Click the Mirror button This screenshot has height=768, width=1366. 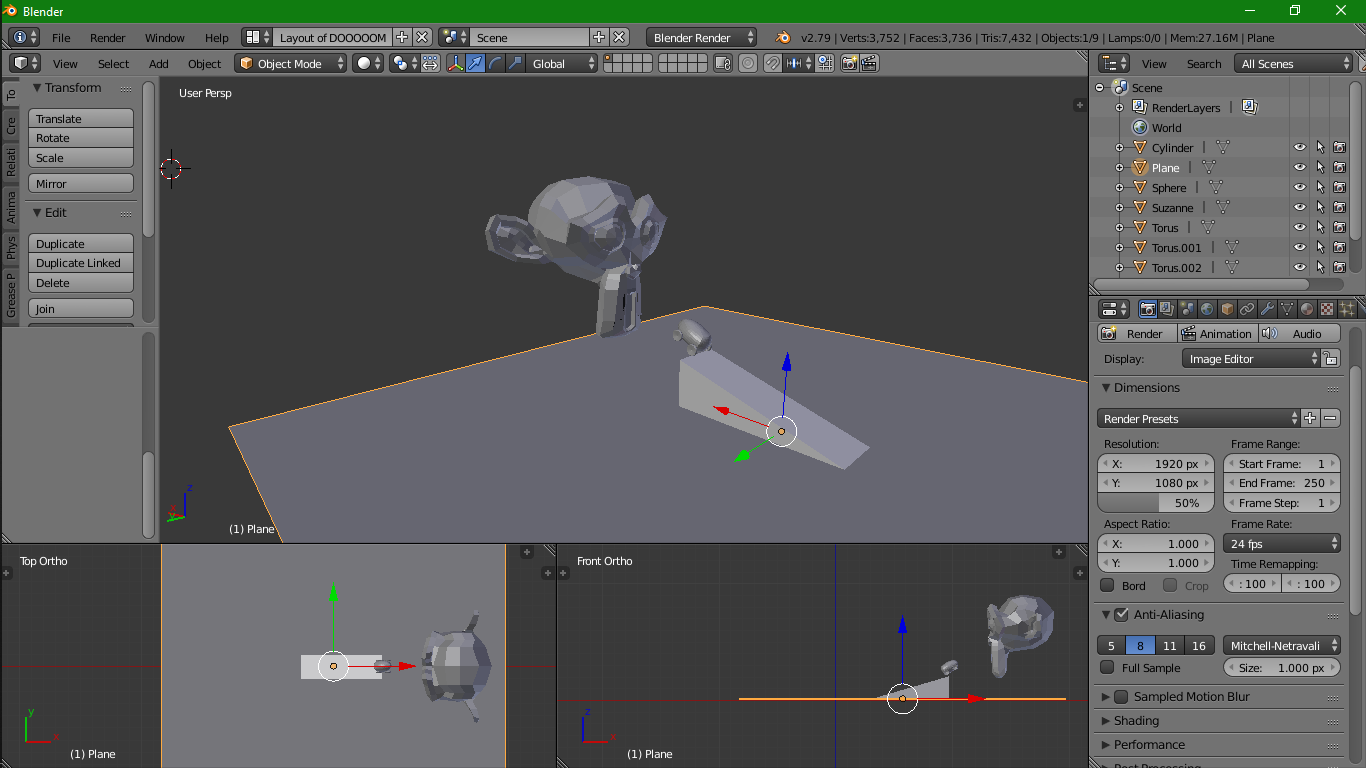81,184
